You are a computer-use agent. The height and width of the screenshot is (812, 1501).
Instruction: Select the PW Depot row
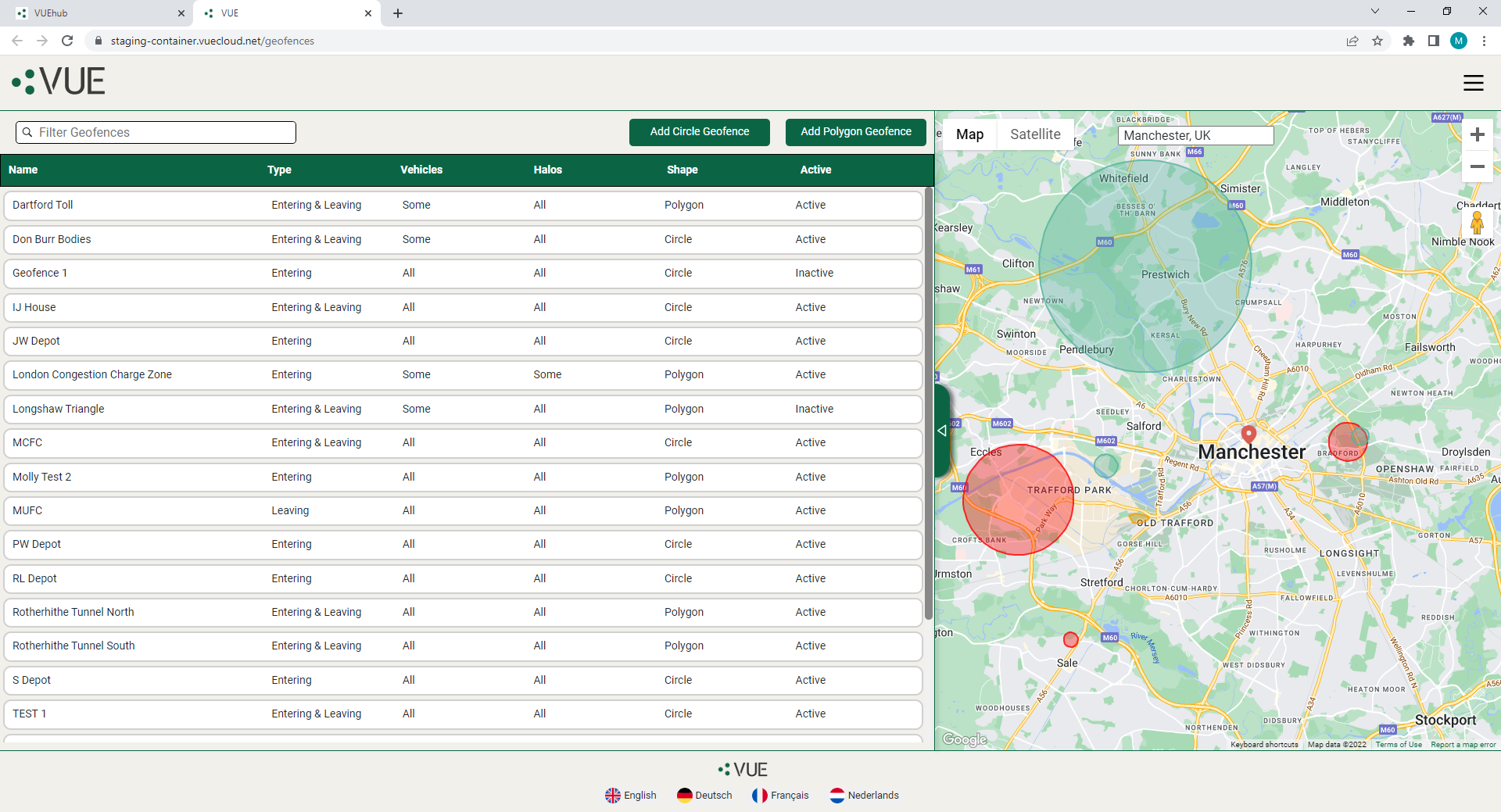(463, 545)
